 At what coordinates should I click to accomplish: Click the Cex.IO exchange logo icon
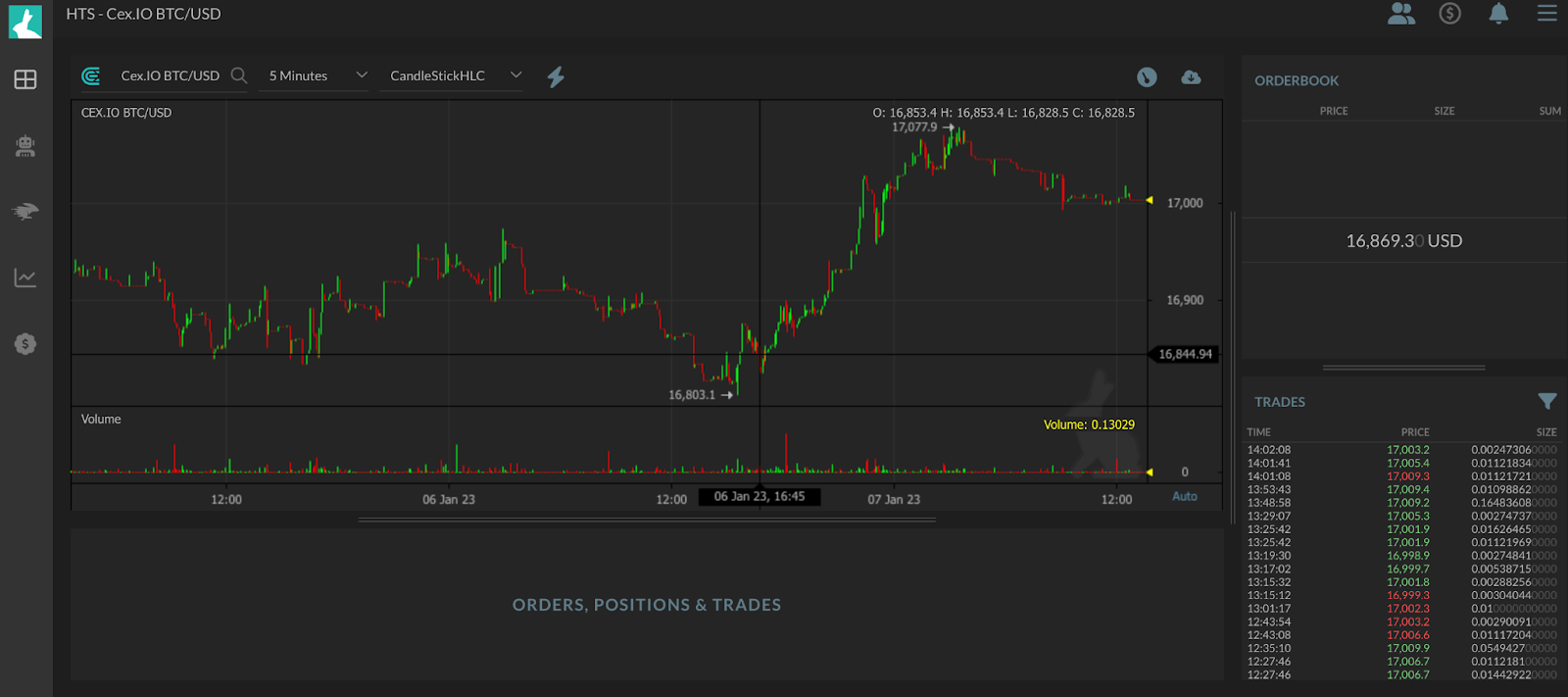[91, 75]
